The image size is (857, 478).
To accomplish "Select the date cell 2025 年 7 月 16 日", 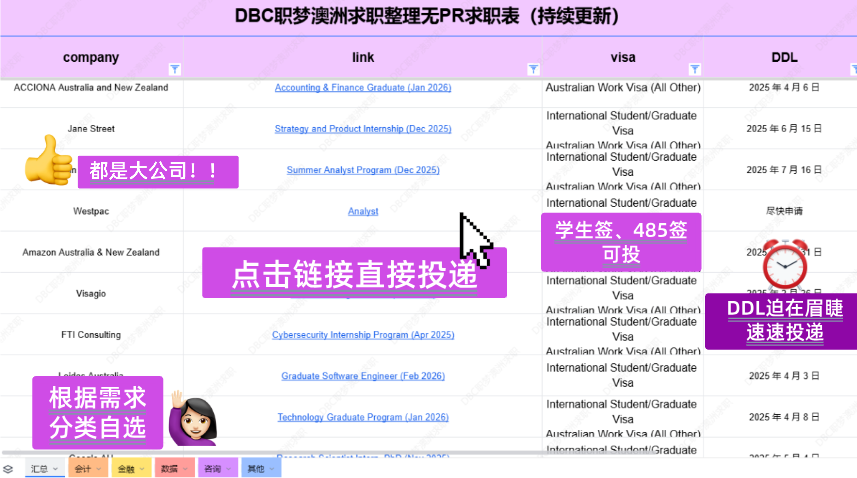I will click(784, 170).
